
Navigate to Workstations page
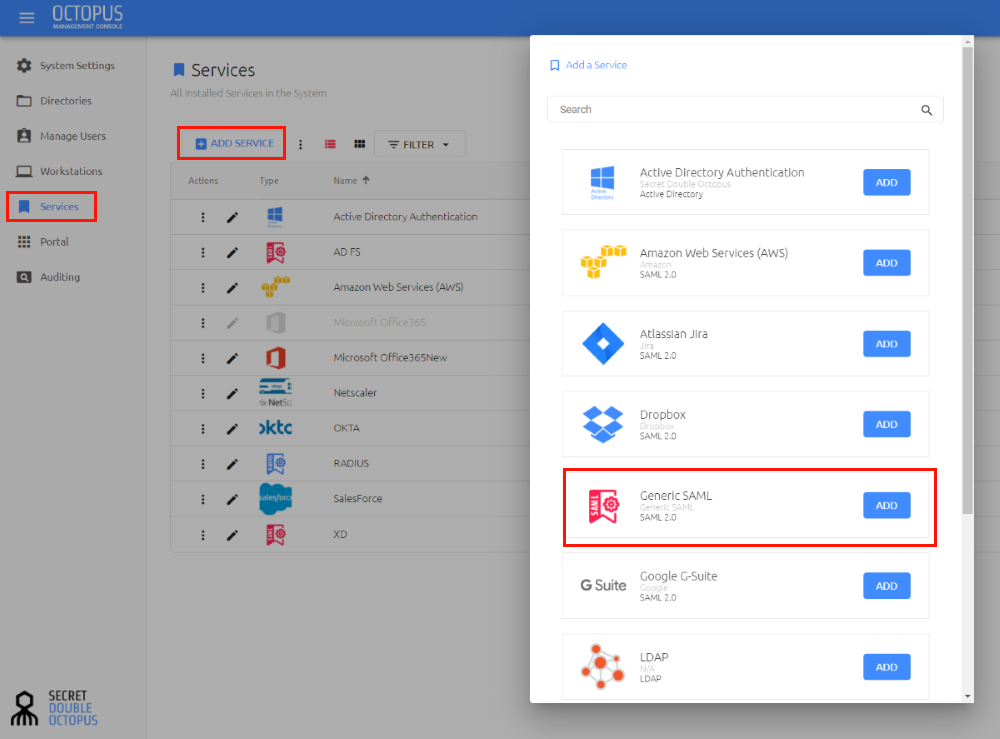(59, 171)
